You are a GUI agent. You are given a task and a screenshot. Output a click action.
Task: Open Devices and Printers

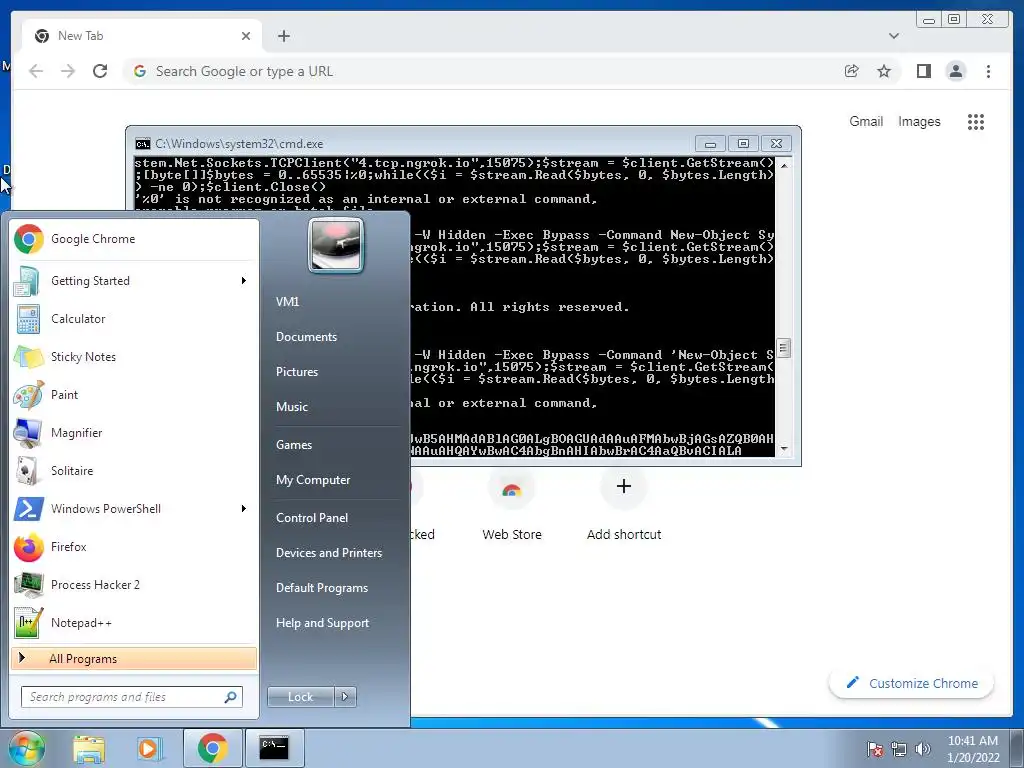tap(328, 553)
